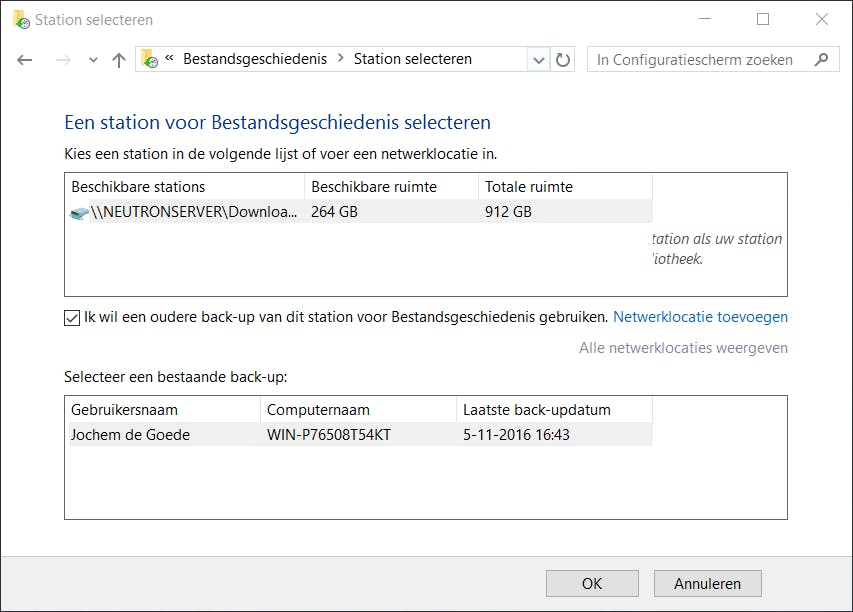This screenshot has width=853, height=612.
Task: Open the recent locations dropdown arrow
Action: click(x=93, y=60)
